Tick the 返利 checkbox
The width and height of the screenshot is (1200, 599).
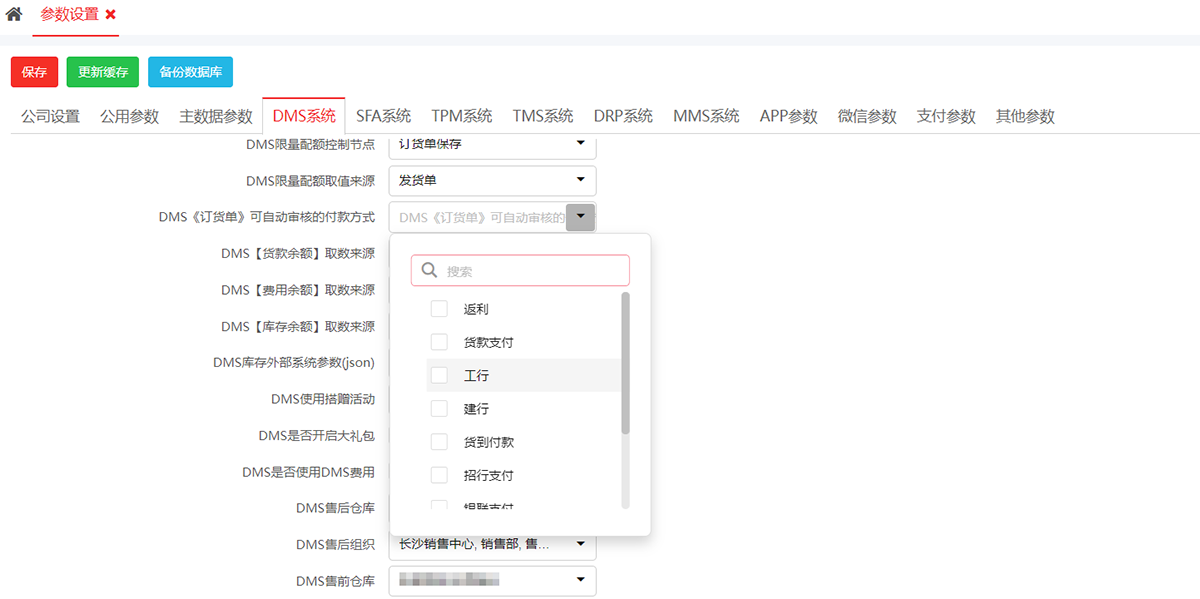(x=439, y=309)
